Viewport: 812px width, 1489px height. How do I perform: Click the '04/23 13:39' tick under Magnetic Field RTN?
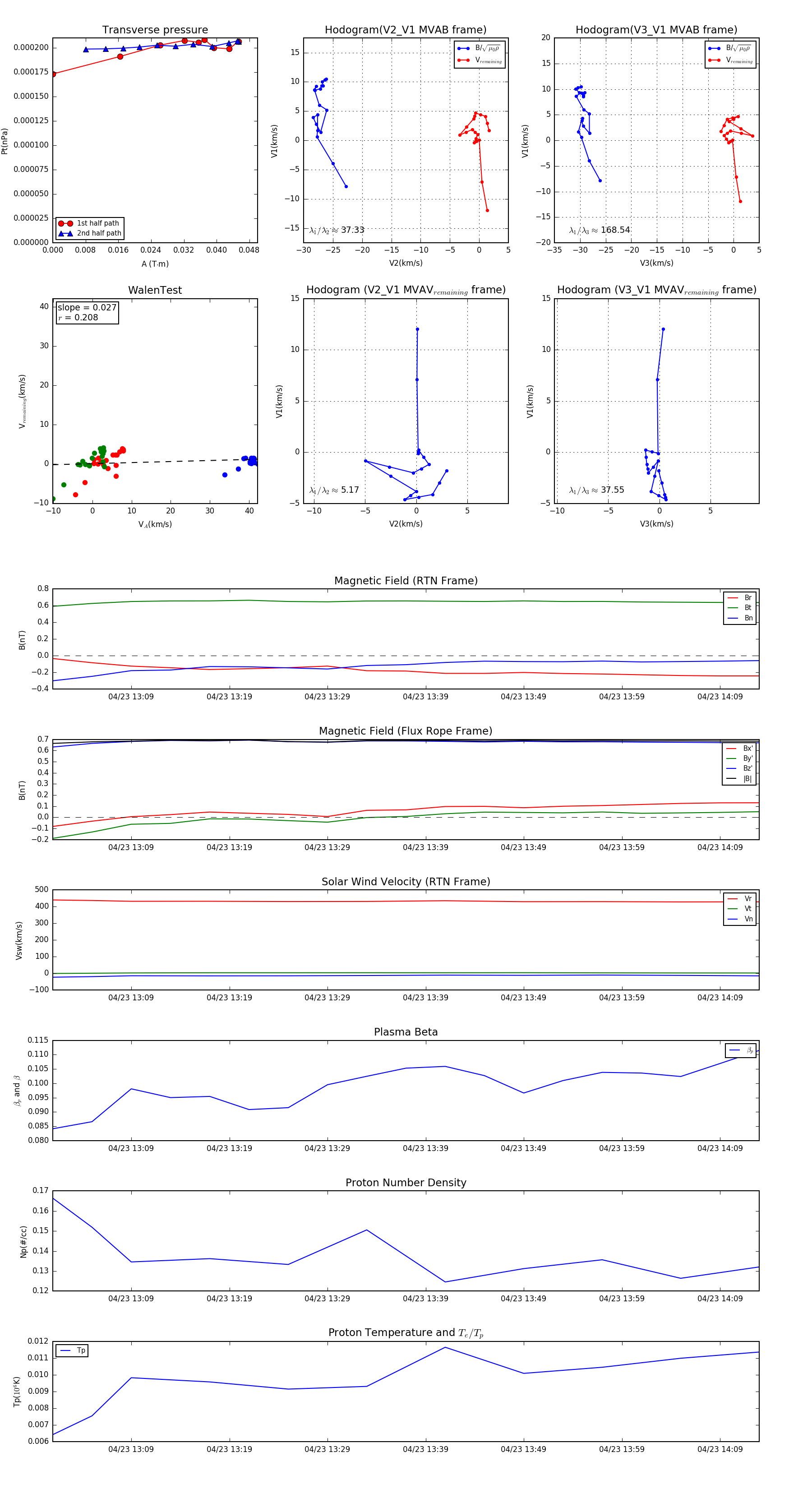coord(425,697)
